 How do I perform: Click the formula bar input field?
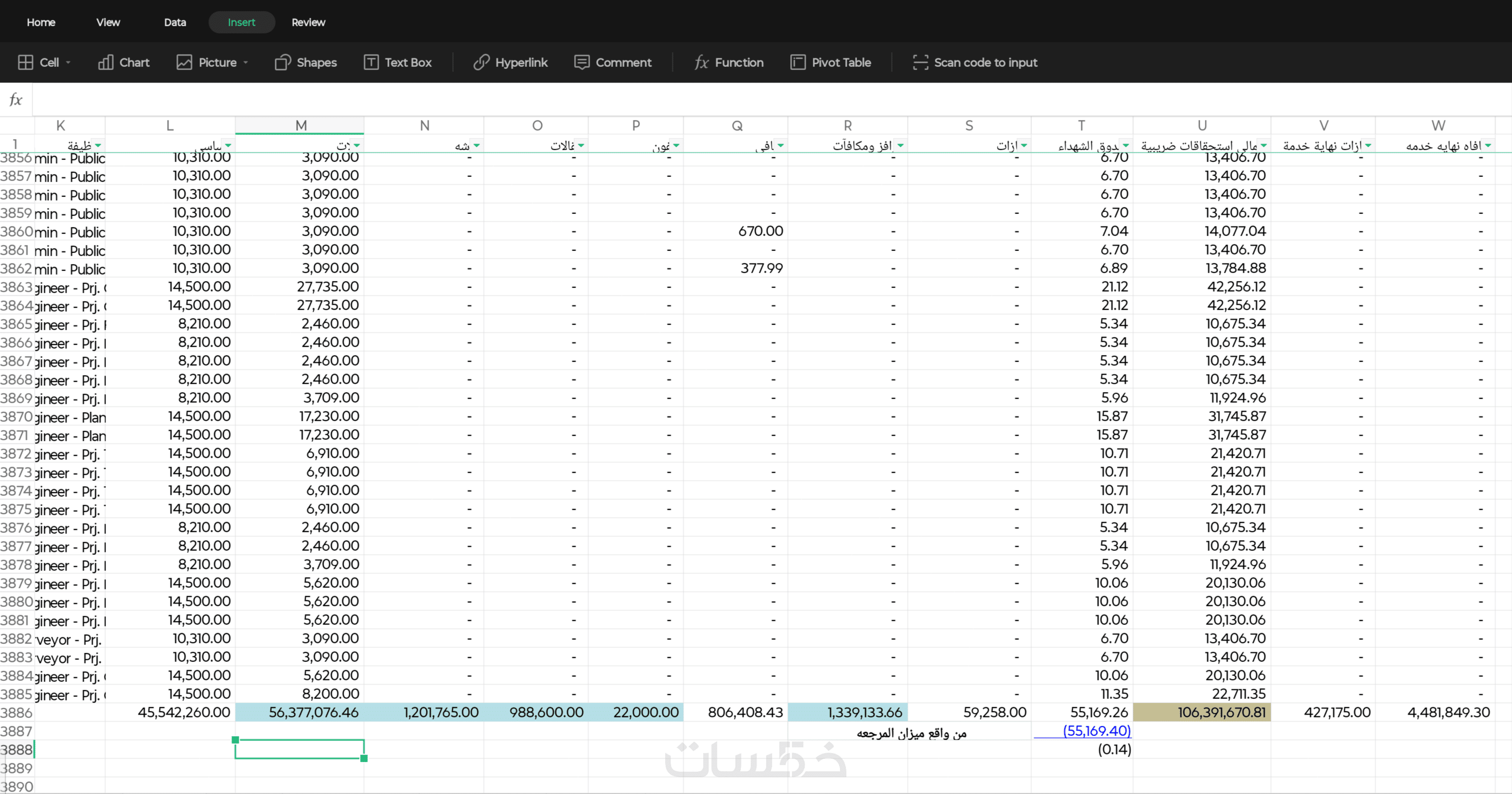[x=763, y=100]
